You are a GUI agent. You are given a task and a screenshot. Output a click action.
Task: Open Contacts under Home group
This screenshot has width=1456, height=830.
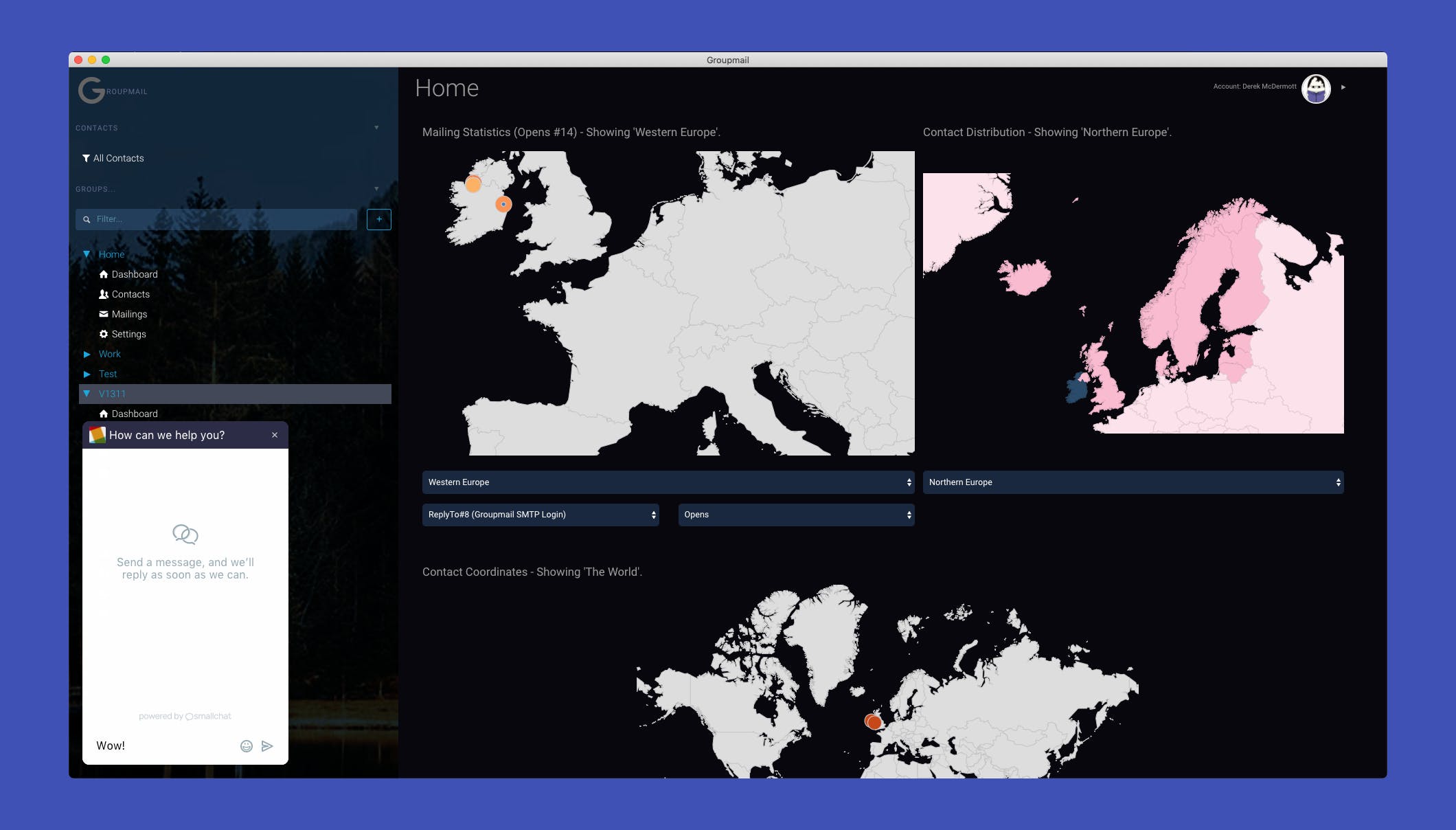130,294
